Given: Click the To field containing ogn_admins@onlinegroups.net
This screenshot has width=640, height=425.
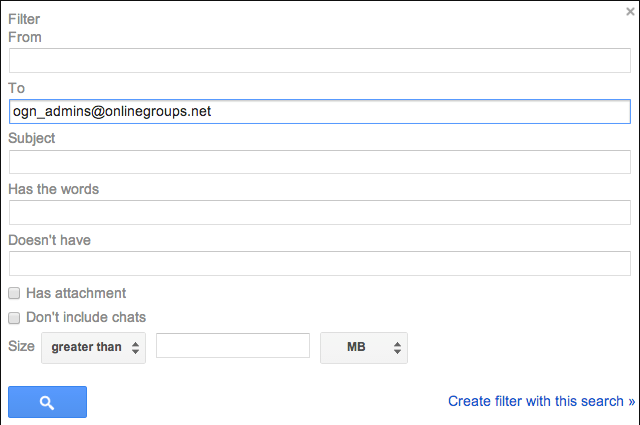Looking at the screenshot, I should tap(319, 111).
